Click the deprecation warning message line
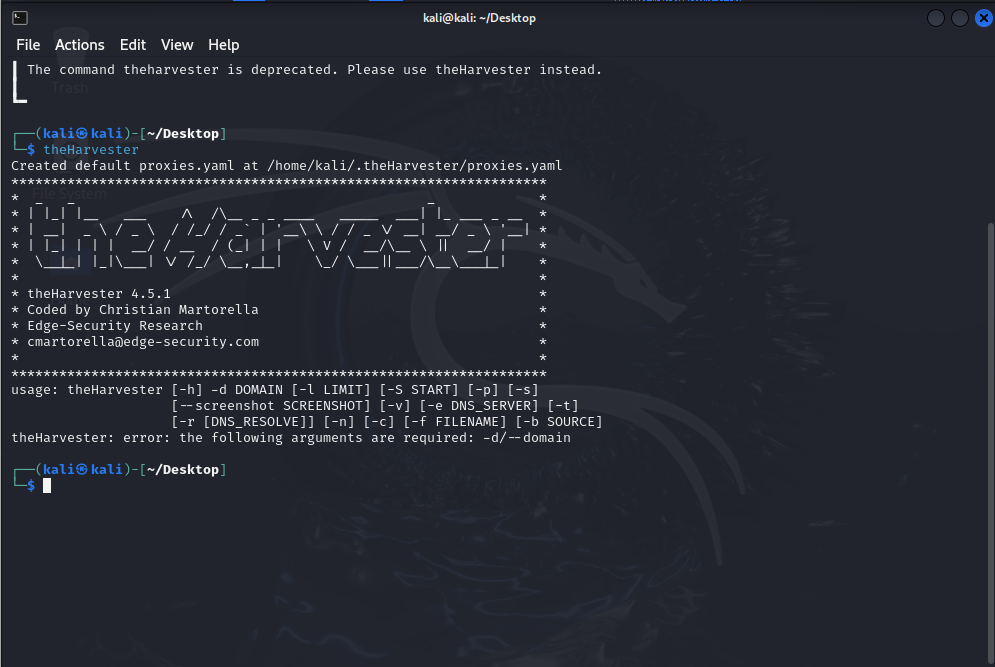Viewport: 995px width, 667px height. pyautogui.click(x=315, y=70)
